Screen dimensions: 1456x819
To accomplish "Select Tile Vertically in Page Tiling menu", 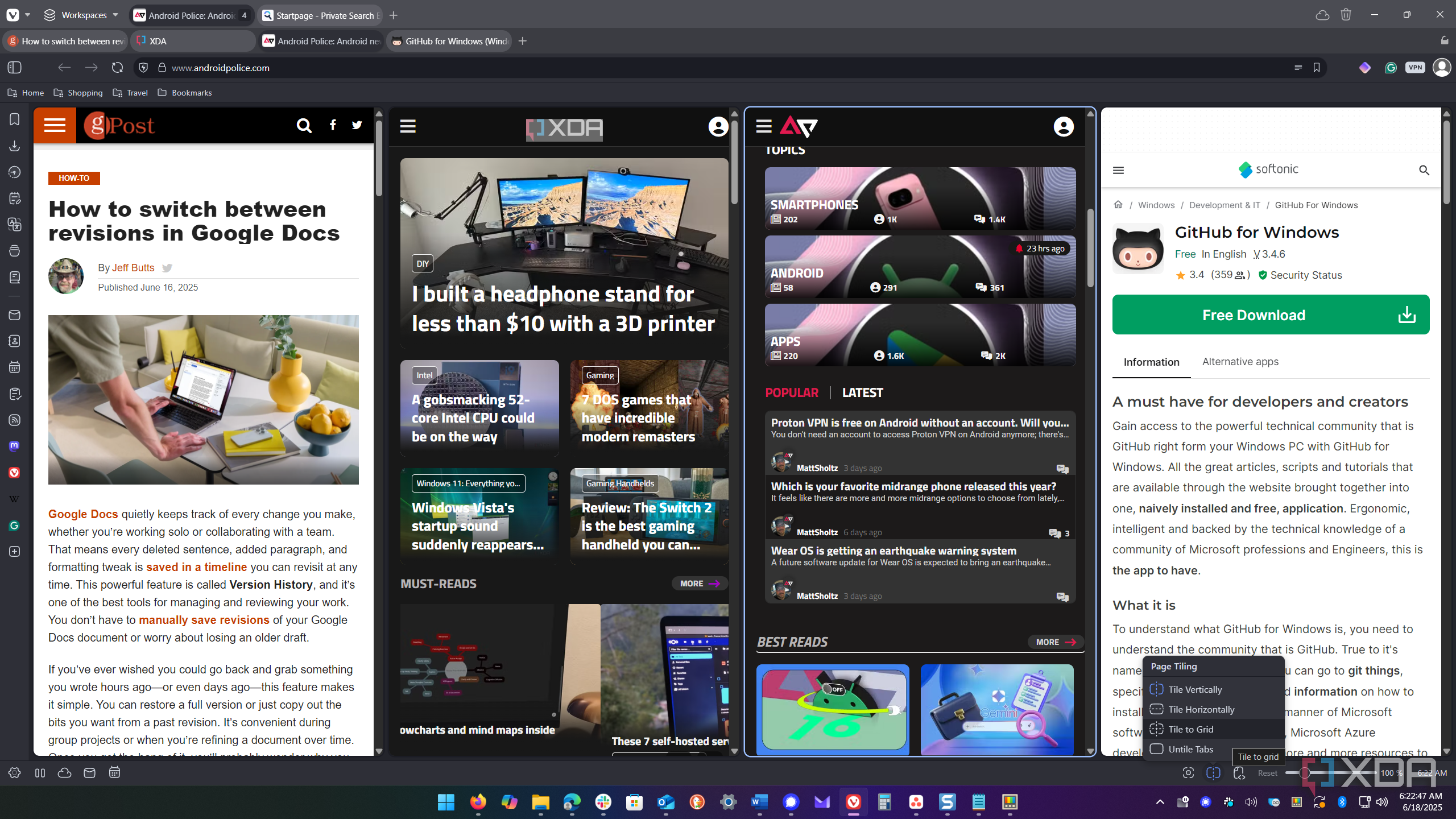I will coord(1214,689).
